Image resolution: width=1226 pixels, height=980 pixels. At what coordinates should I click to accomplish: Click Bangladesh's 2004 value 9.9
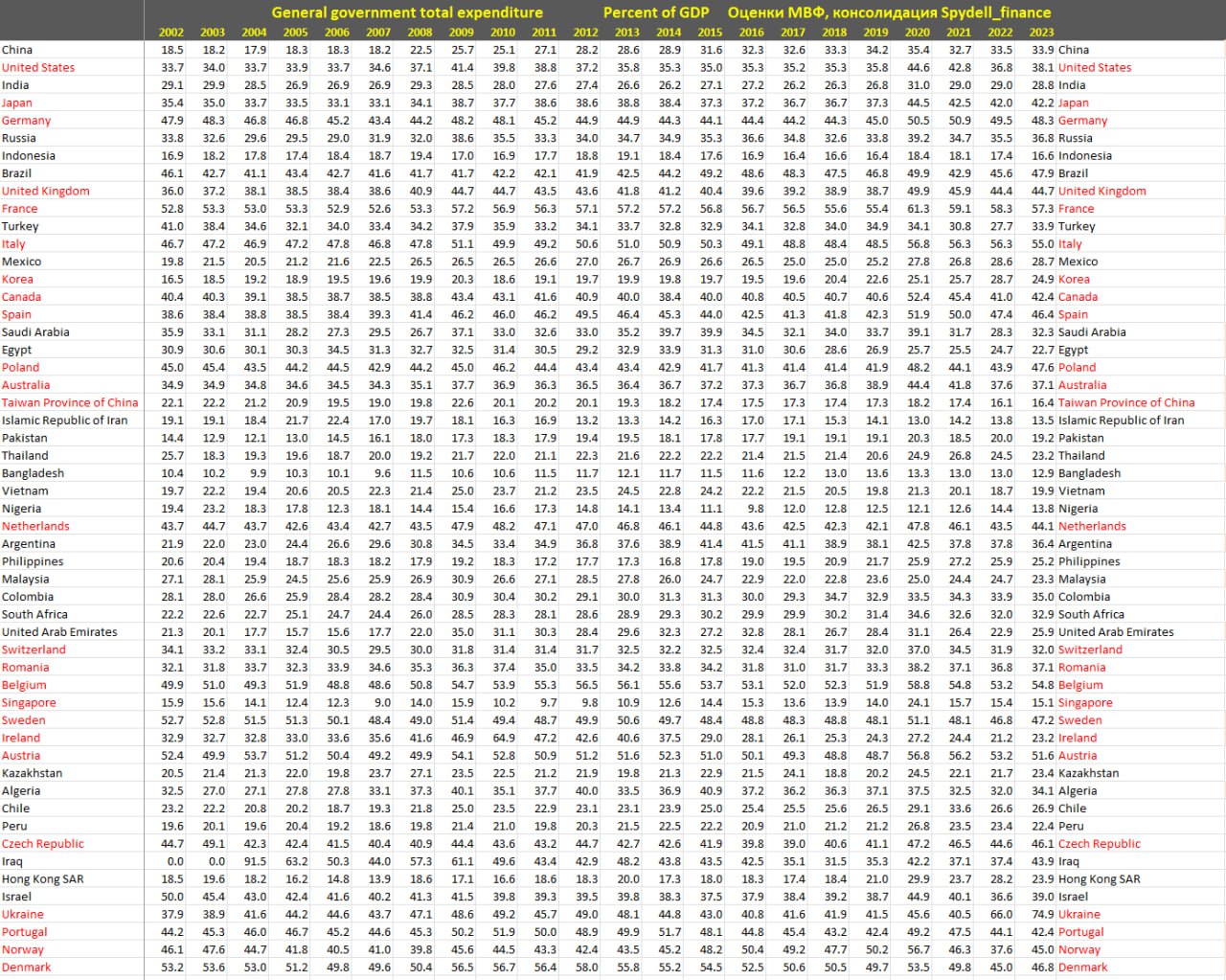259,473
